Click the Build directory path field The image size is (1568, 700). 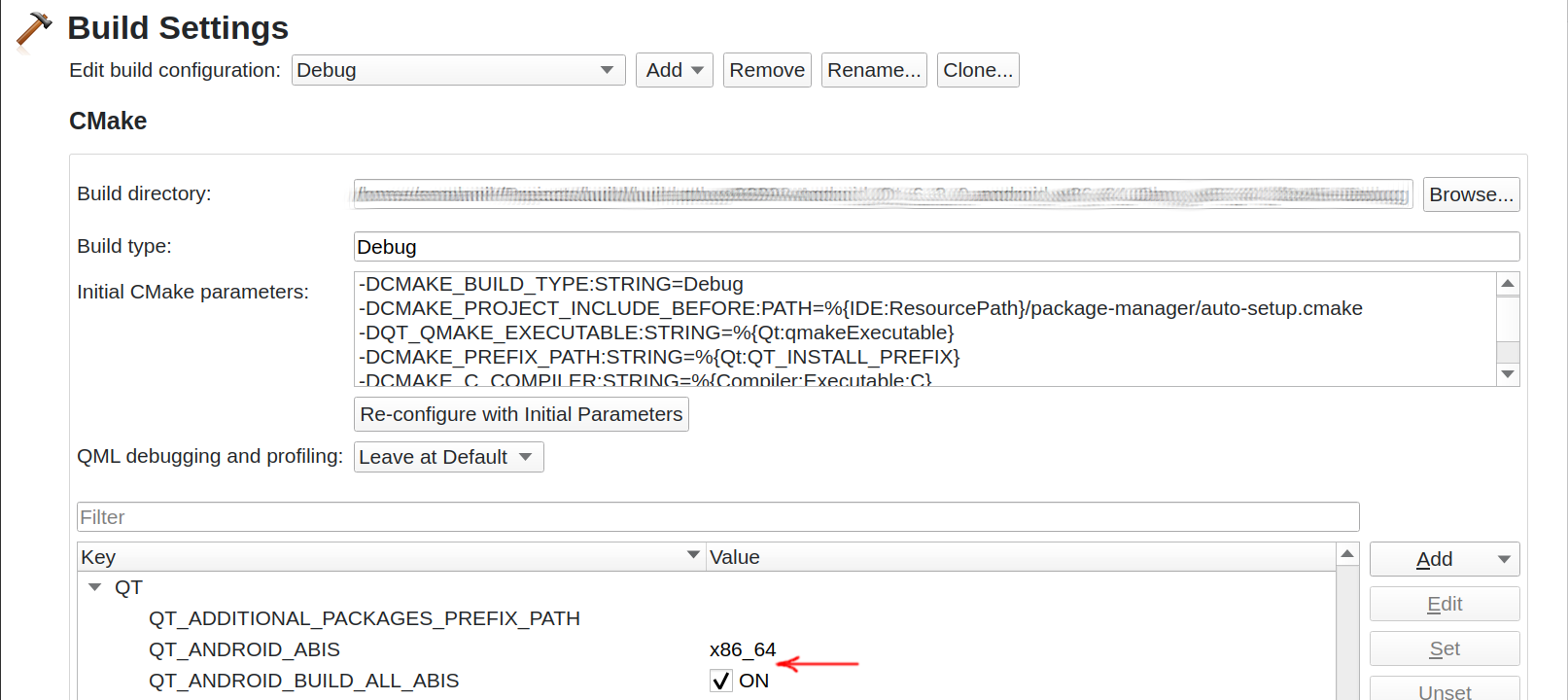882,194
